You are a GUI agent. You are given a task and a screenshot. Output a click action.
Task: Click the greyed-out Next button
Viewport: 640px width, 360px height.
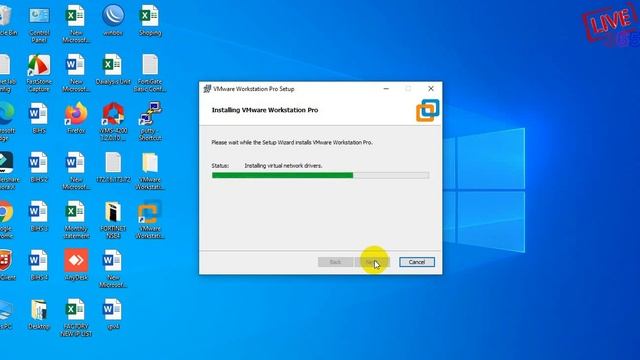pyautogui.click(x=372, y=262)
